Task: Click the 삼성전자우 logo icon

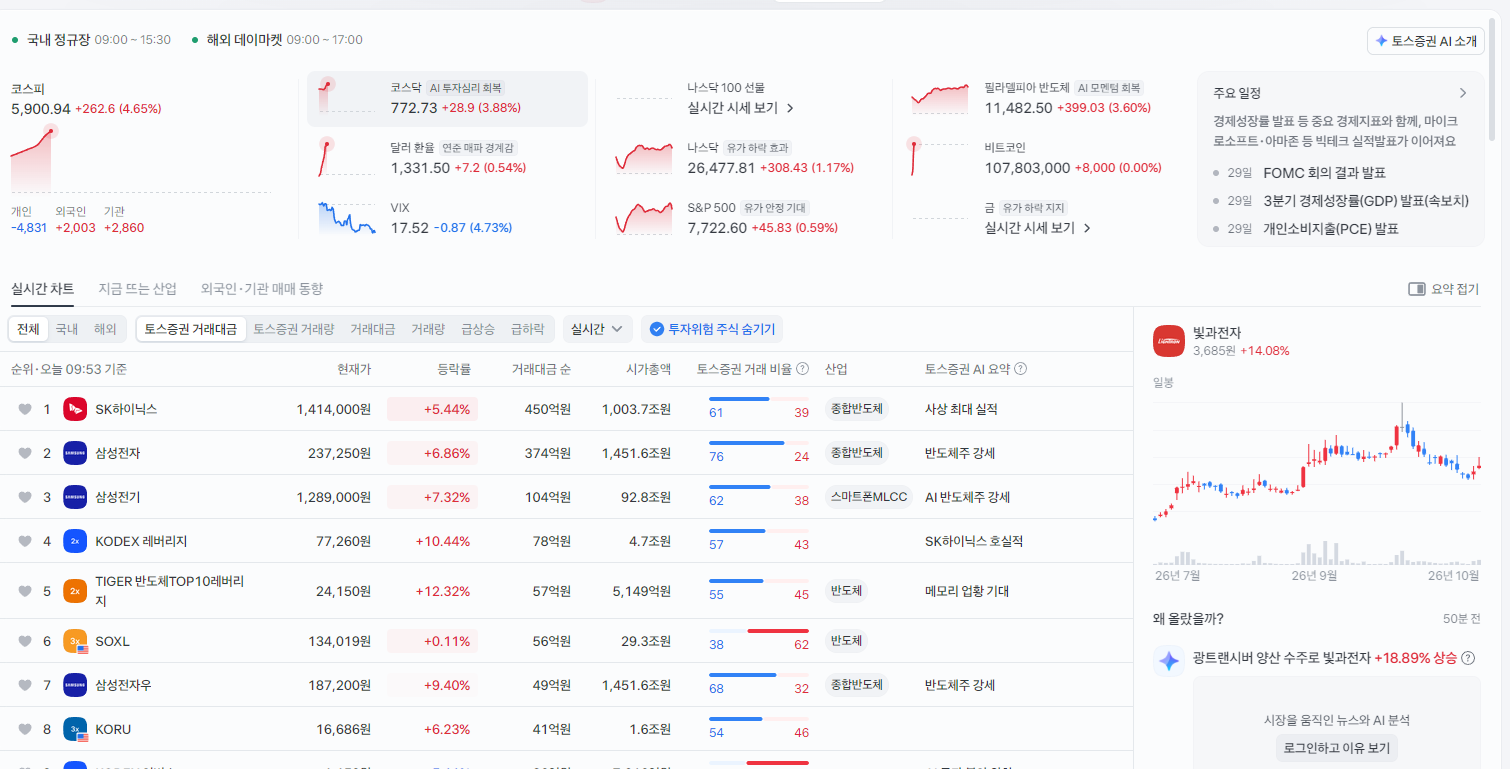Action: point(75,685)
